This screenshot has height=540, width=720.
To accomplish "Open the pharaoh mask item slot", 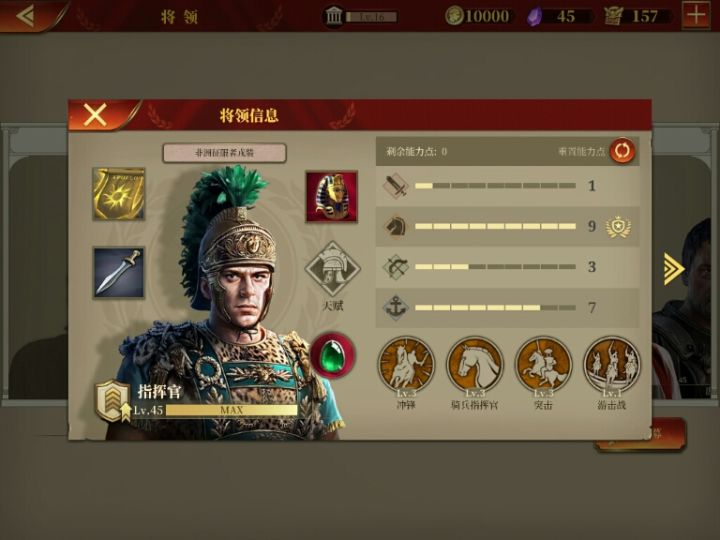I will point(332,197).
